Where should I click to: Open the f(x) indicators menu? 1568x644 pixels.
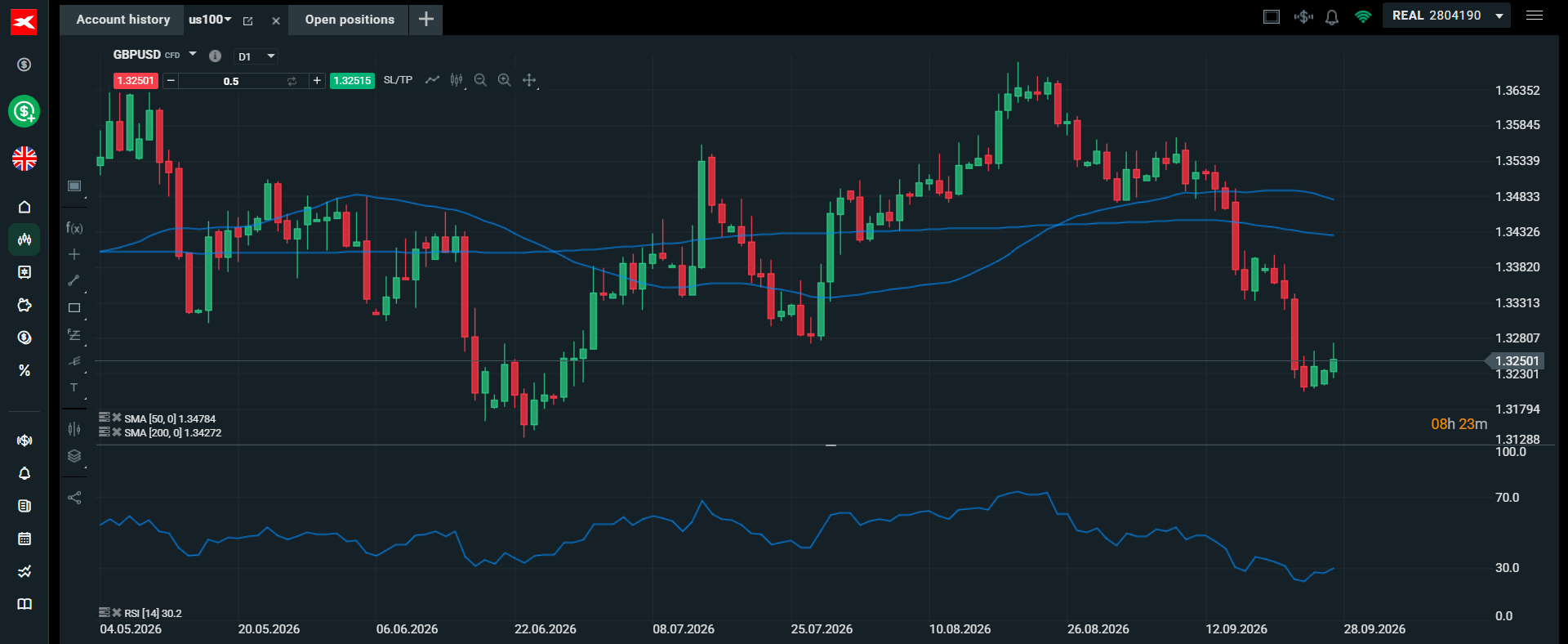tap(74, 228)
